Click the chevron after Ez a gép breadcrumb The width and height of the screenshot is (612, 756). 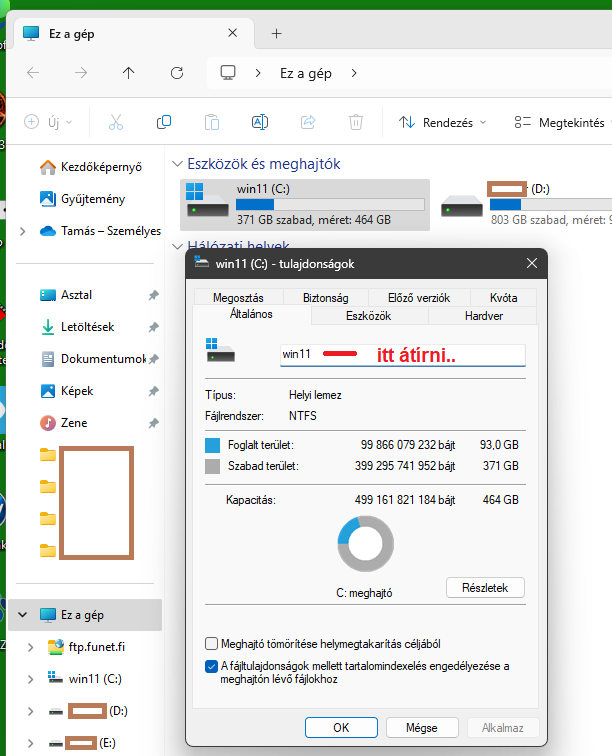pyautogui.click(x=354, y=73)
